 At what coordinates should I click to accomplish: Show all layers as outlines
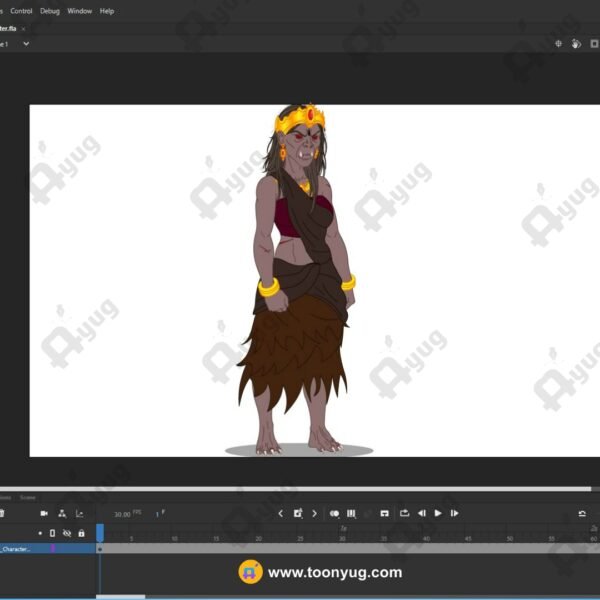coord(52,533)
